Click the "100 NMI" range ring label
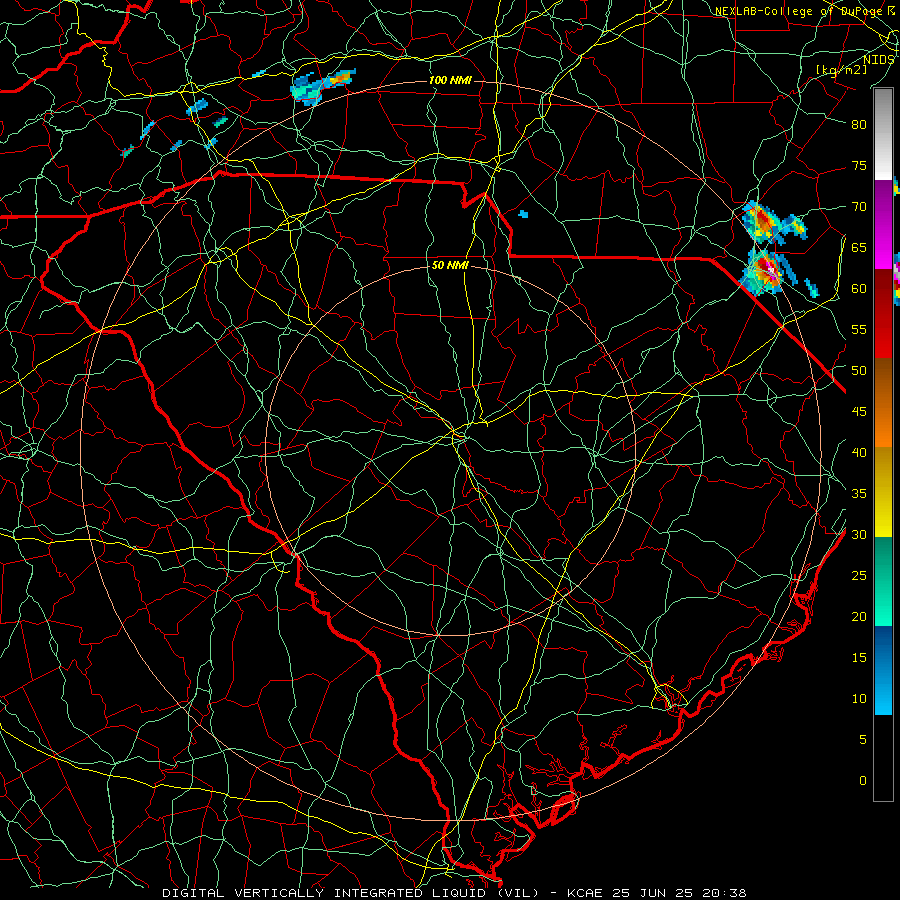The image size is (900, 900). point(450,80)
